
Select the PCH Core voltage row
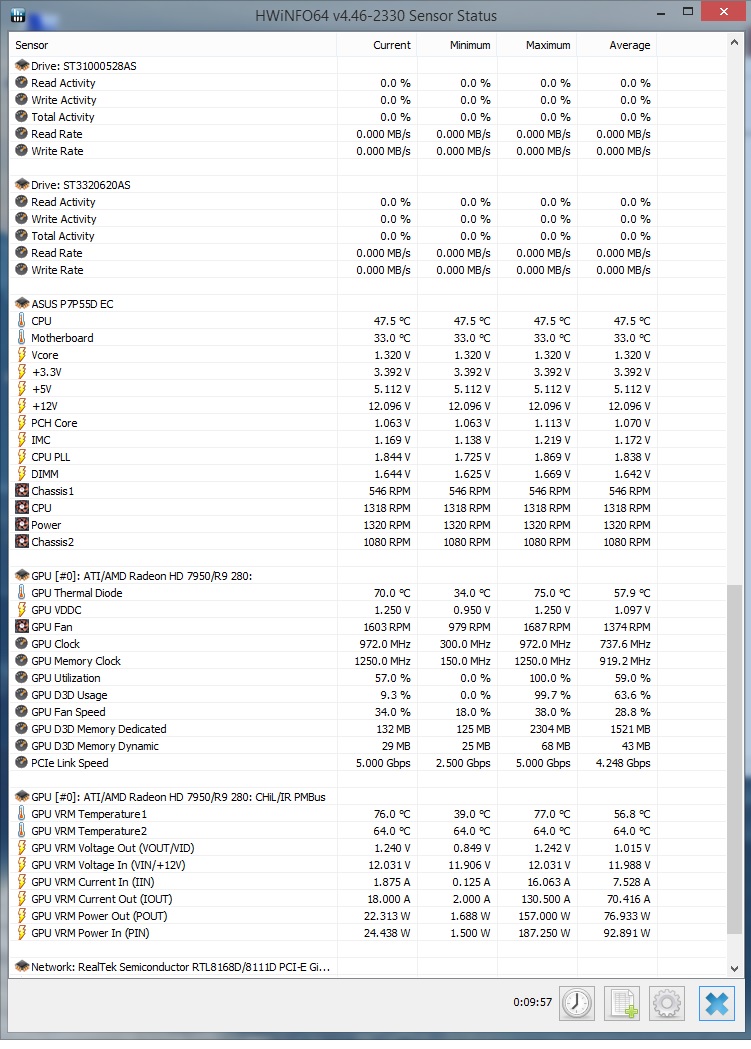(x=368, y=423)
